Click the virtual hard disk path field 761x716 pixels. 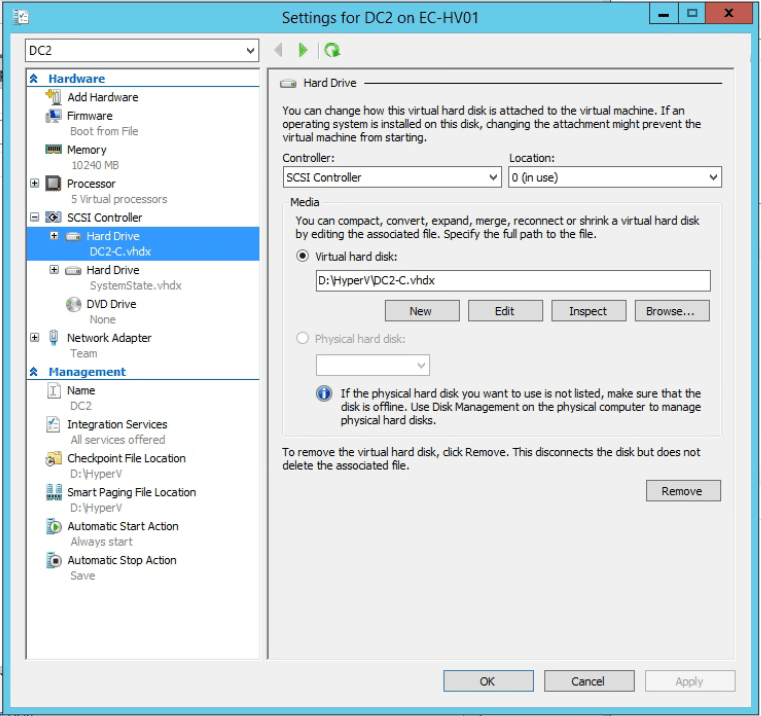click(x=512, y=281)
